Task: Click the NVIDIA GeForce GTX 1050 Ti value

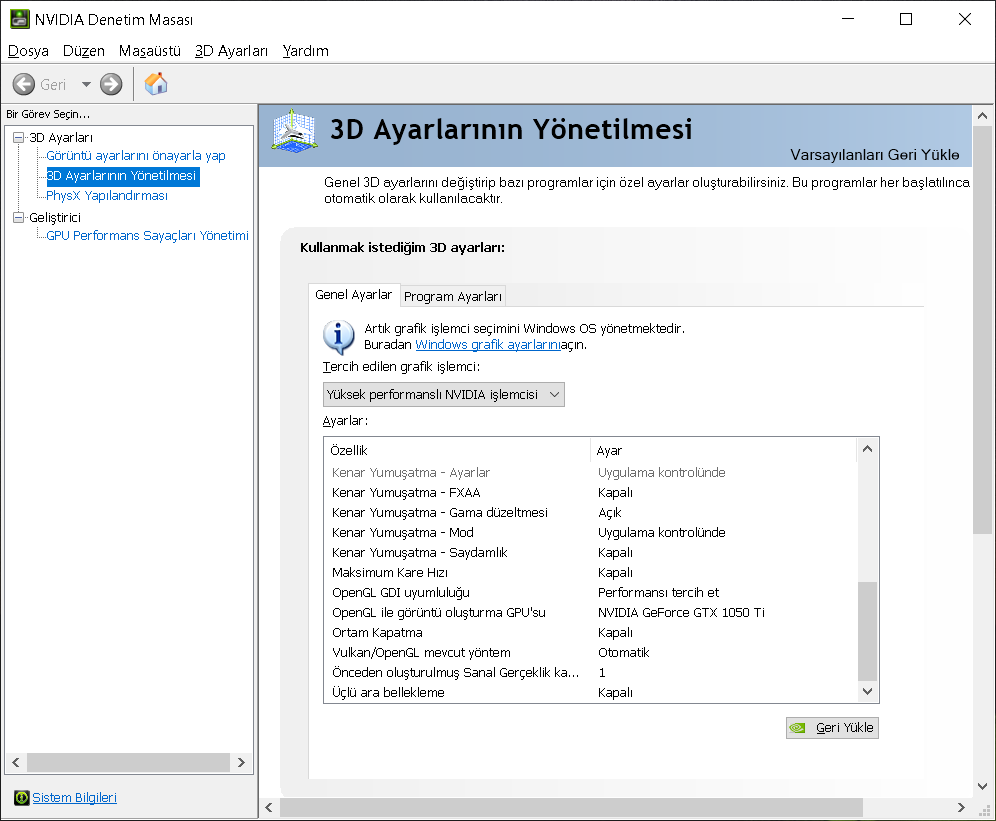Action: coord(681,613)
